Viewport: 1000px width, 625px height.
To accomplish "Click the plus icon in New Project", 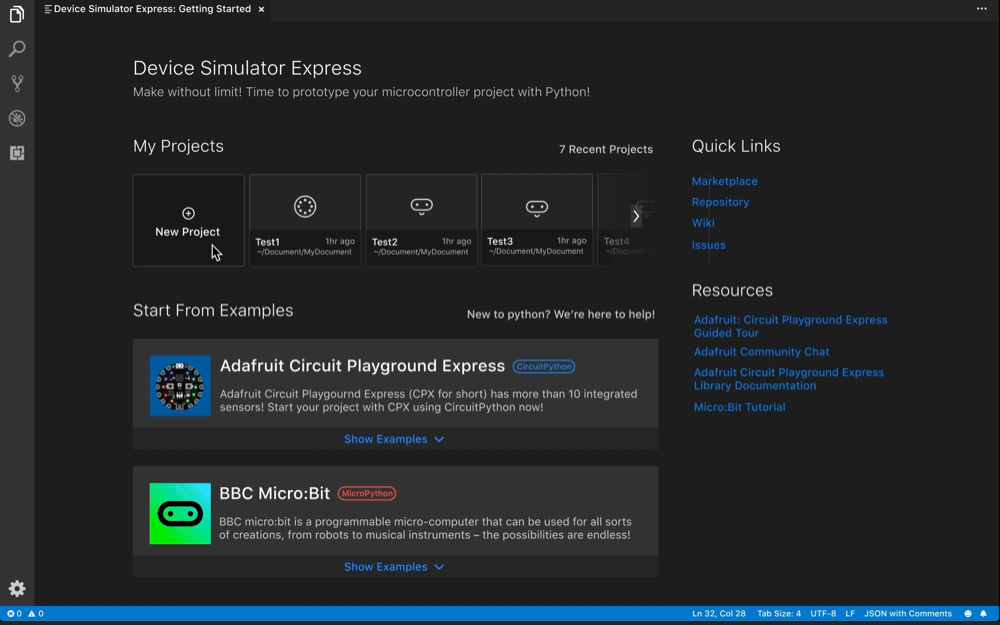I will point(188,213).
